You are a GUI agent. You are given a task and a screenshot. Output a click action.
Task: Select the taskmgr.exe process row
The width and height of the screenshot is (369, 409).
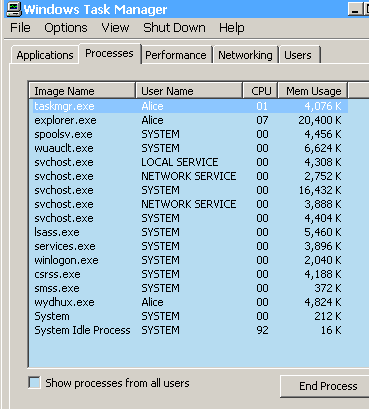tap(189, 106)
